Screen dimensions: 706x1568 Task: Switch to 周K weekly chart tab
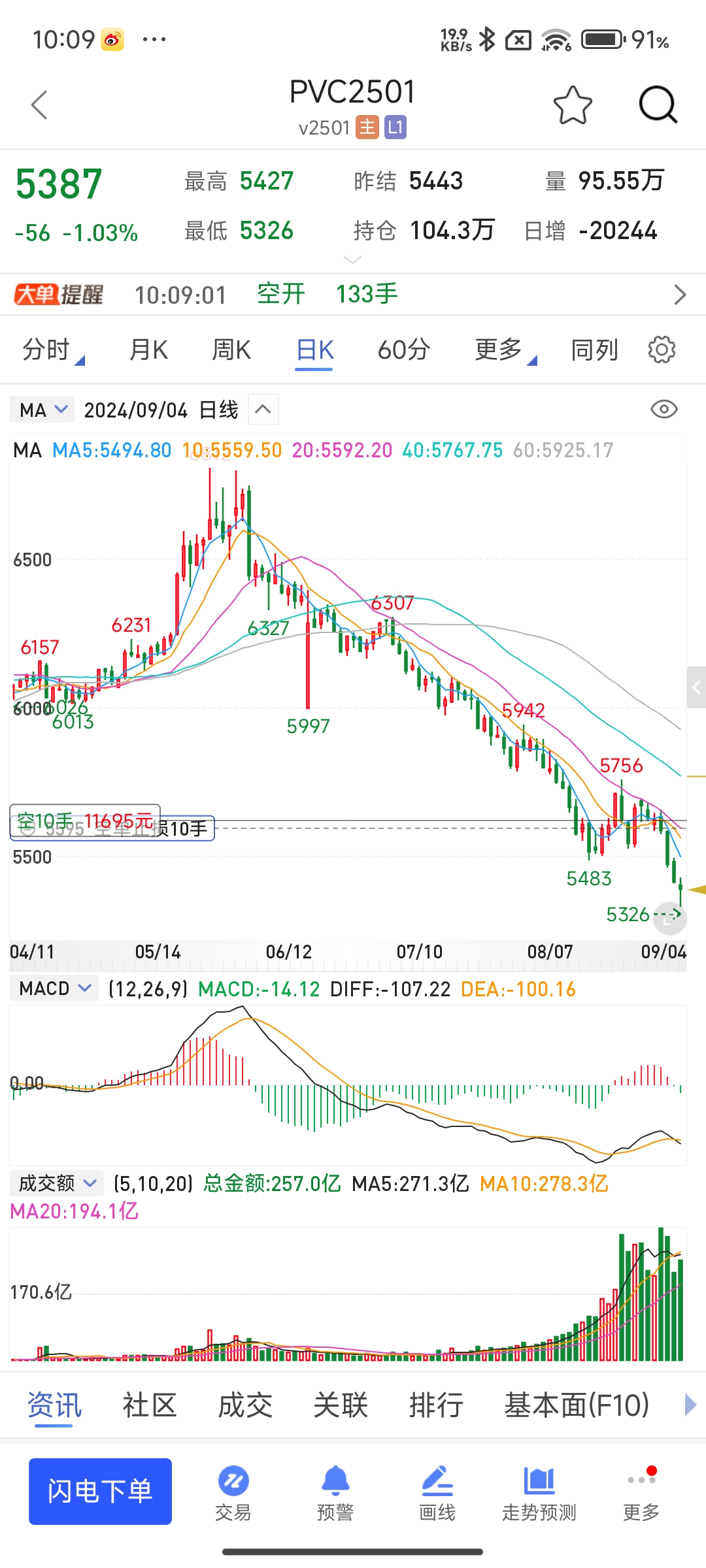(231, 350)
